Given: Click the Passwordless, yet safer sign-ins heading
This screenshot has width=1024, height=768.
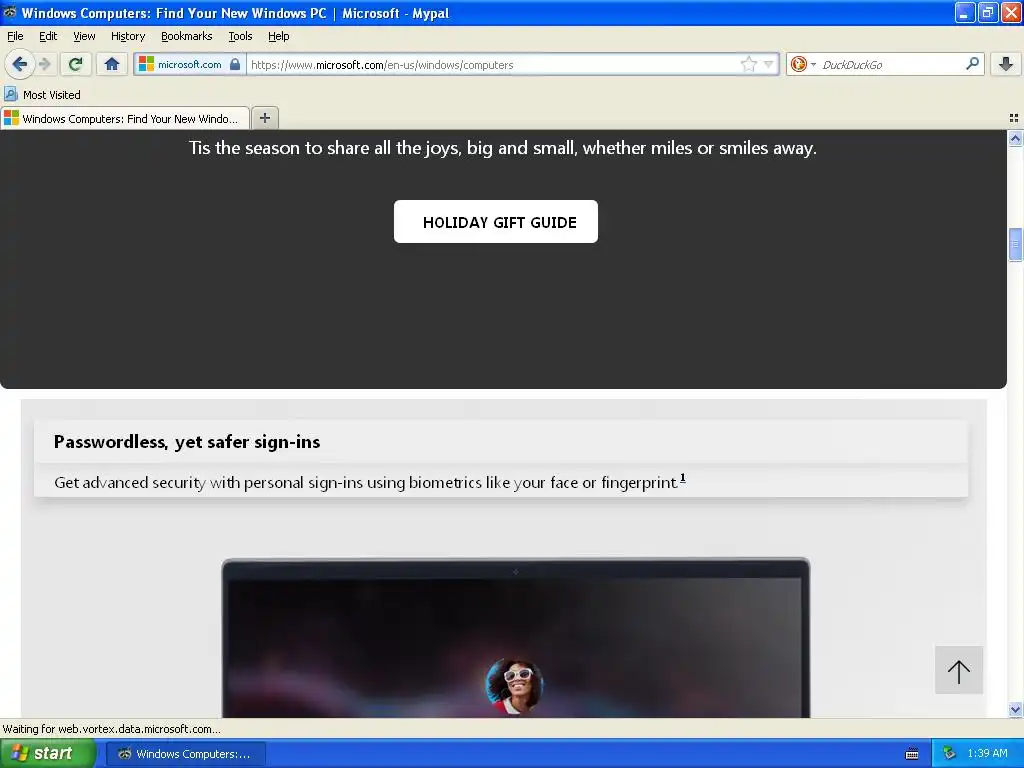Looking at the screenshot, I should click(187, 442).
